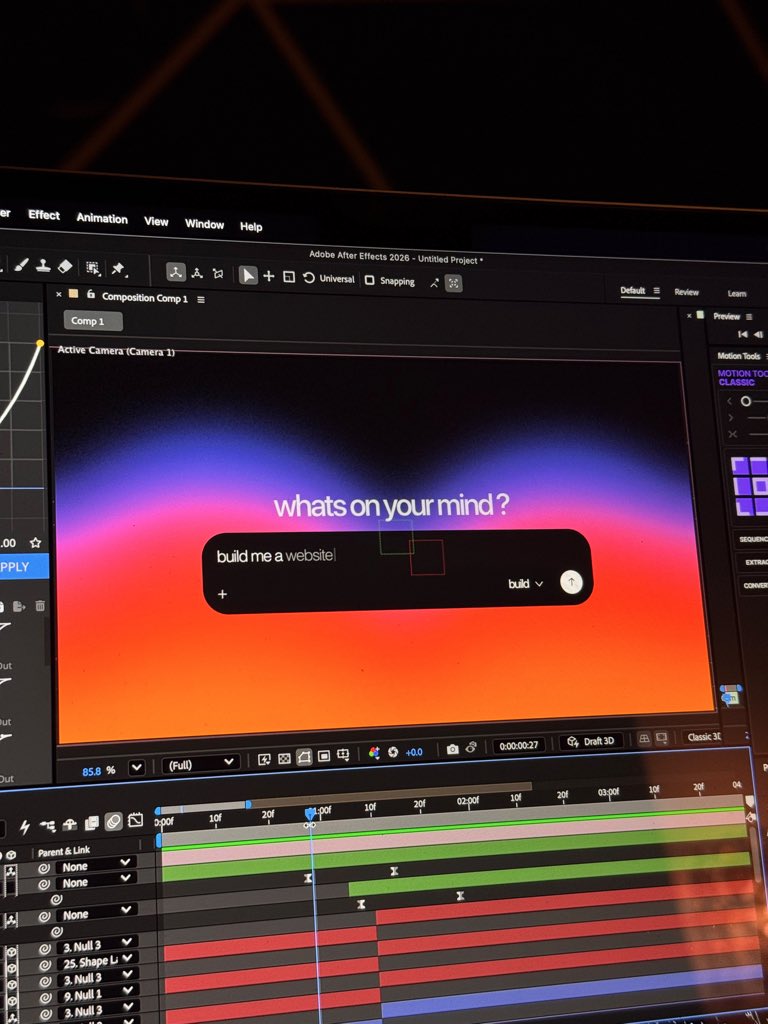
Task: Toggle the Composition panel lock icon
Action: coord(91,295)
